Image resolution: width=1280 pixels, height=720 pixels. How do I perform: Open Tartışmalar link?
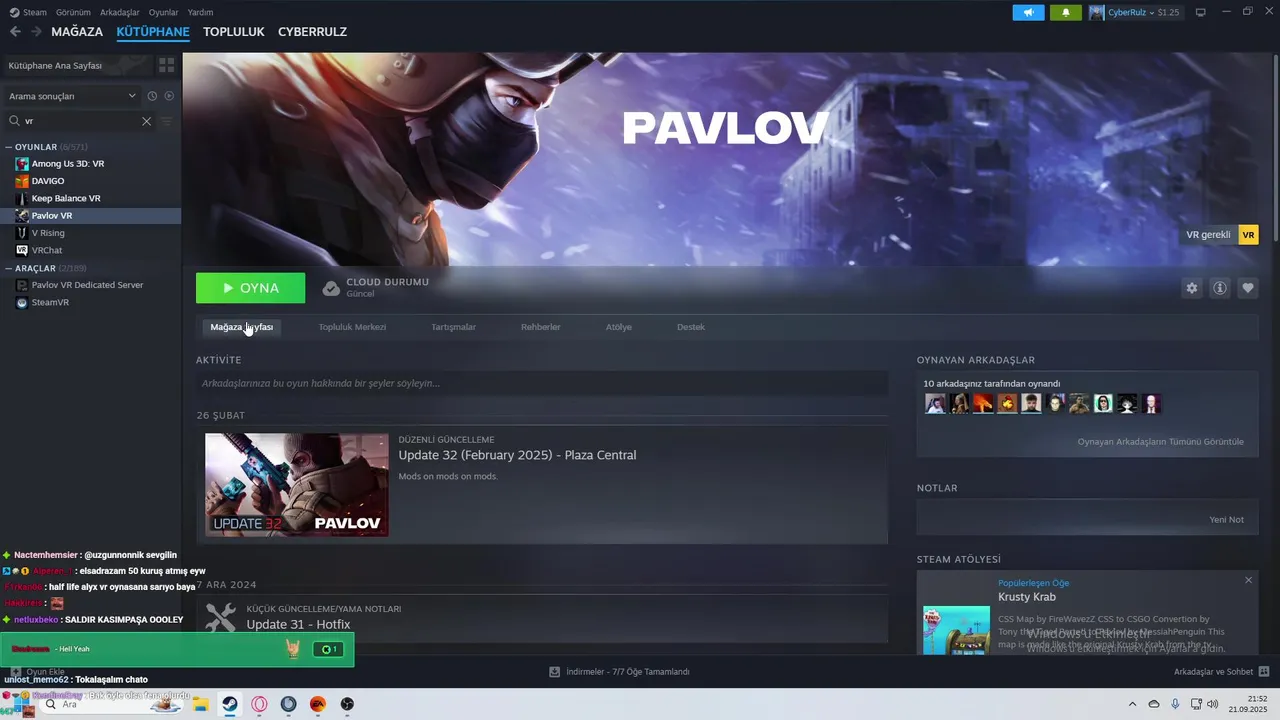tap(453, 327)
